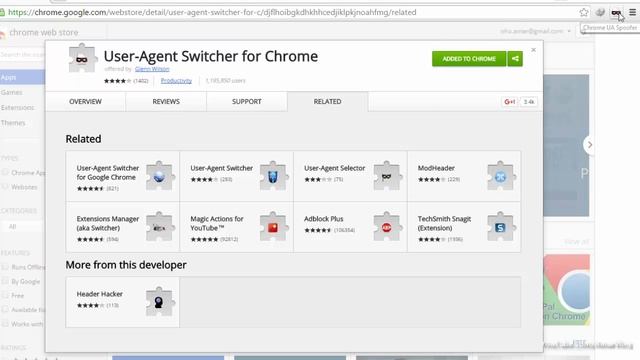Click the ModHeader extension icon

[x=501, y=176]
